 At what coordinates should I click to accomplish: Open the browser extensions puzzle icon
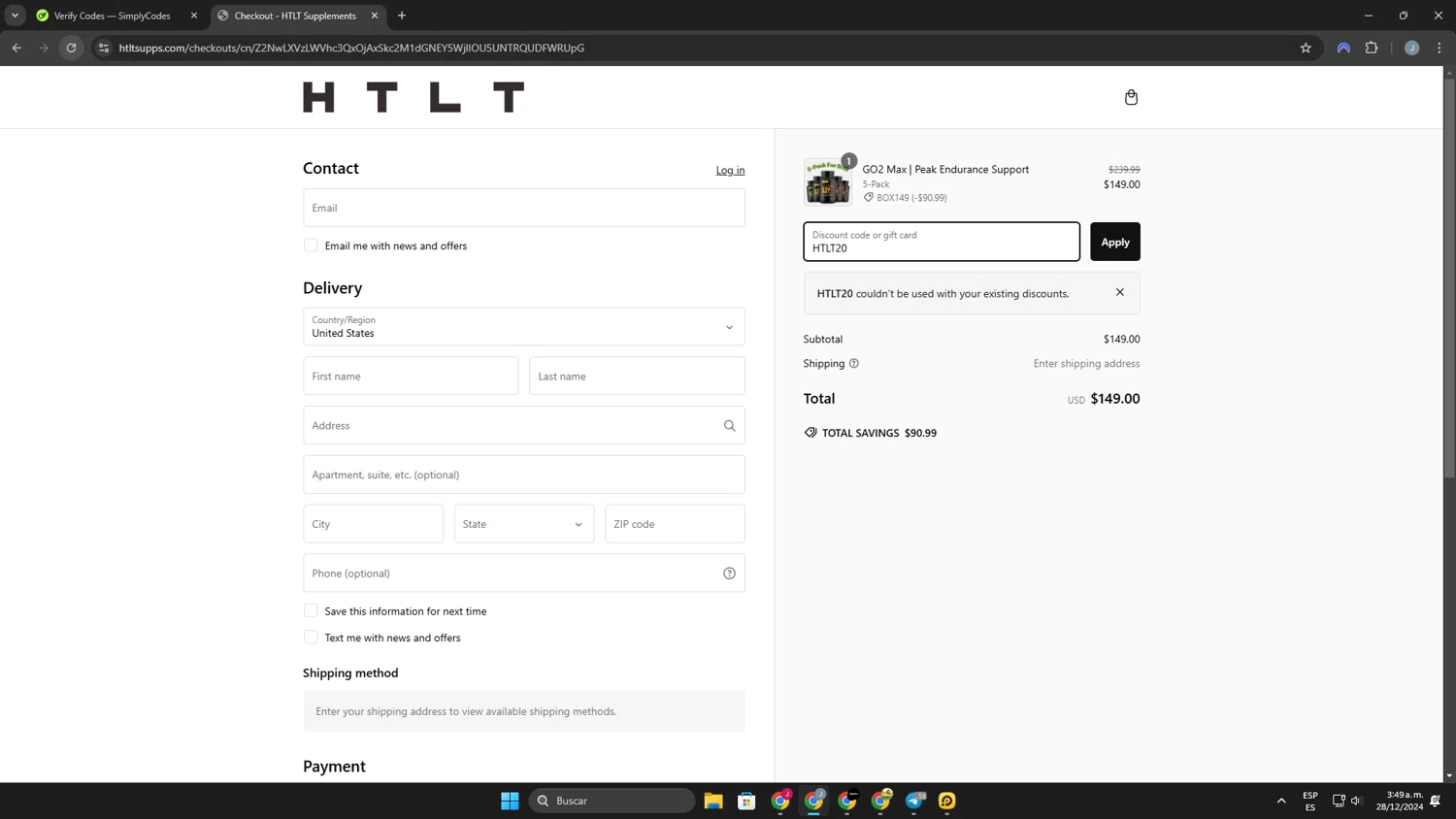point(1372,48)
